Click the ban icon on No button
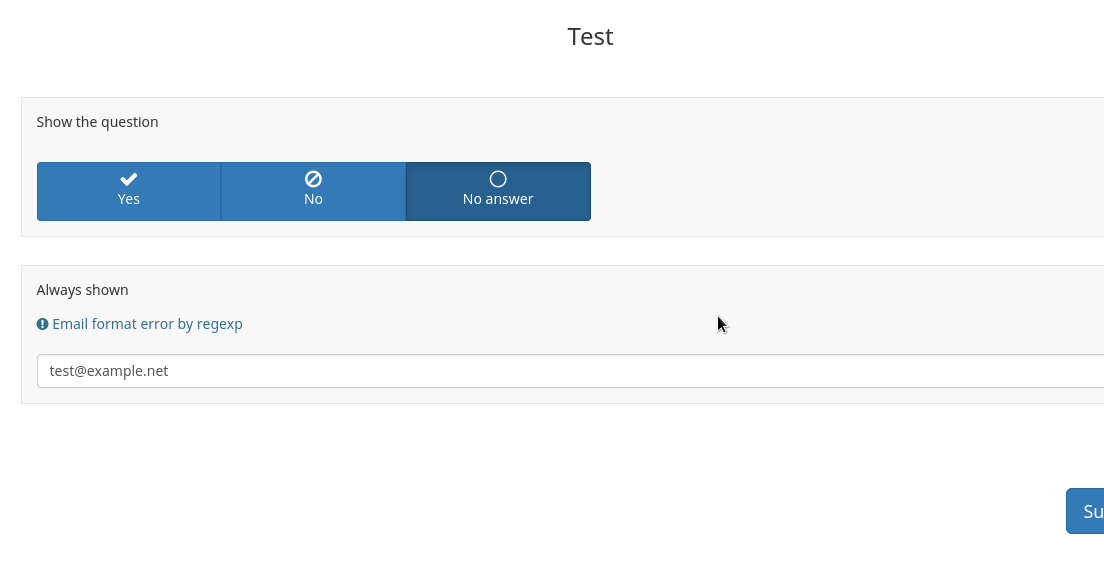This screenshot has width=1104, height=586. click(313, 179)
